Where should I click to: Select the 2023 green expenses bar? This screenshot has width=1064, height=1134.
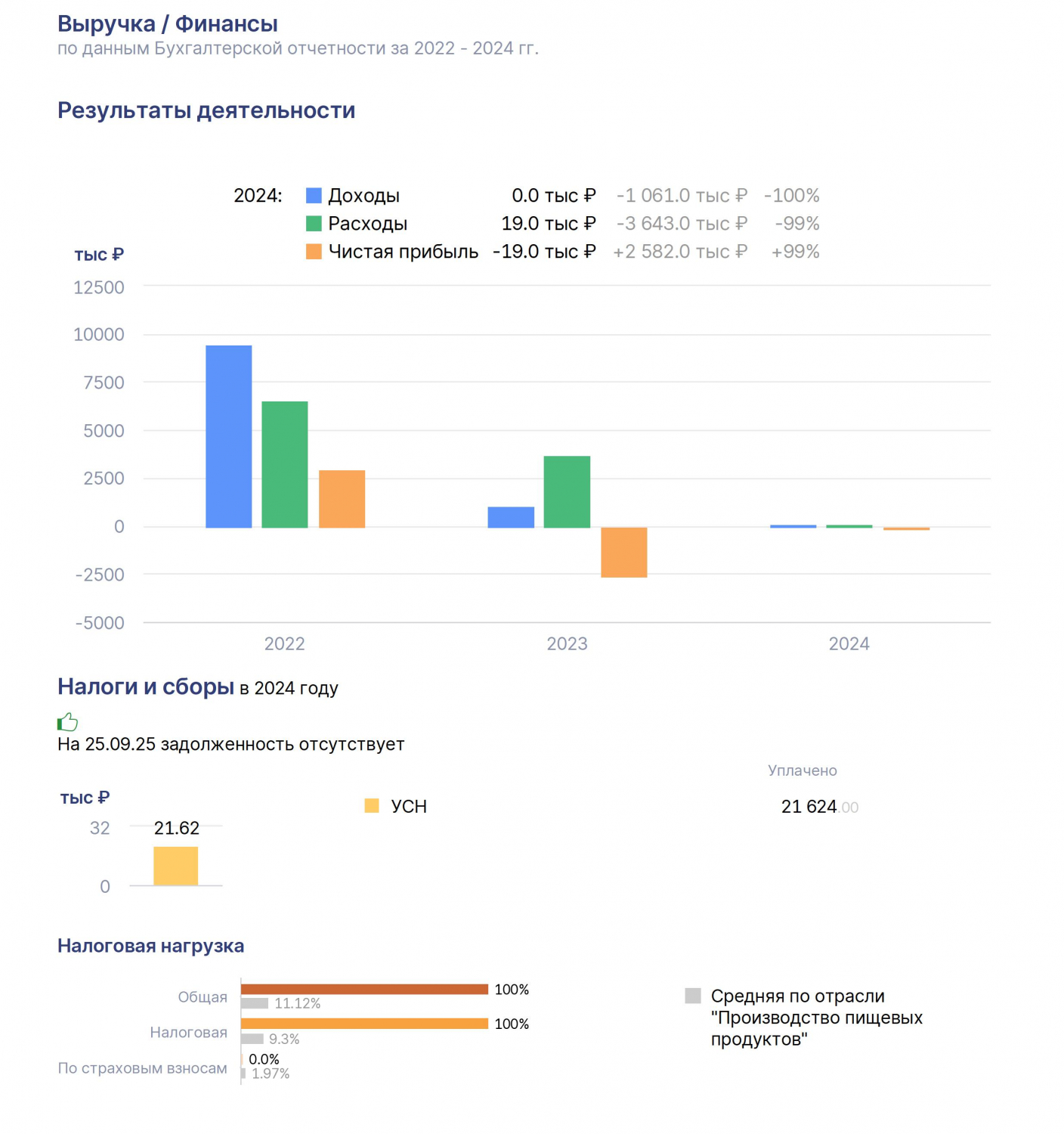point(567,491)
